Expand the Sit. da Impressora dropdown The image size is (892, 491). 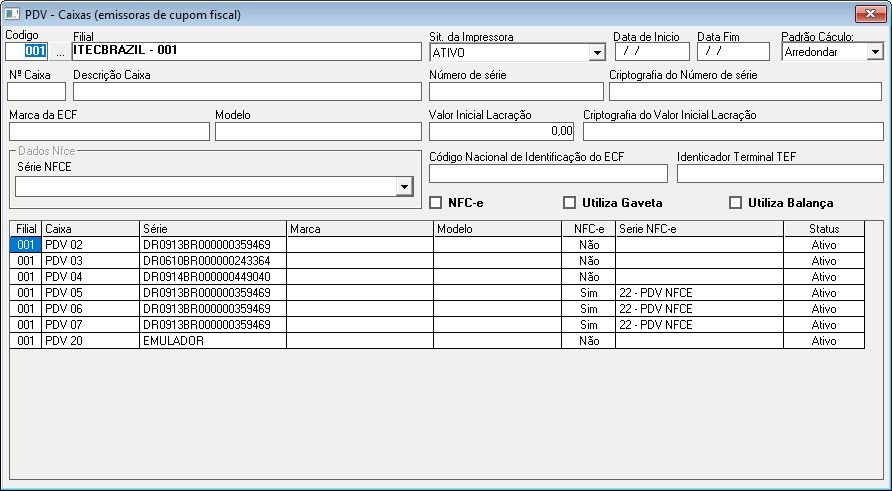click(x=596, y=53)
